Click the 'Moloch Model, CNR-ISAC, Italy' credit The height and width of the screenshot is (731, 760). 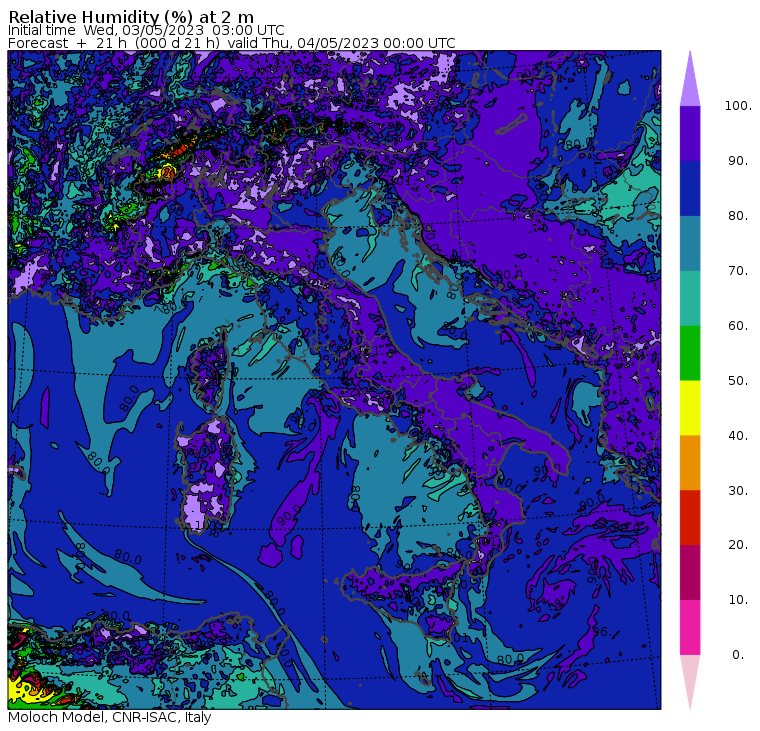coord(110,717)
